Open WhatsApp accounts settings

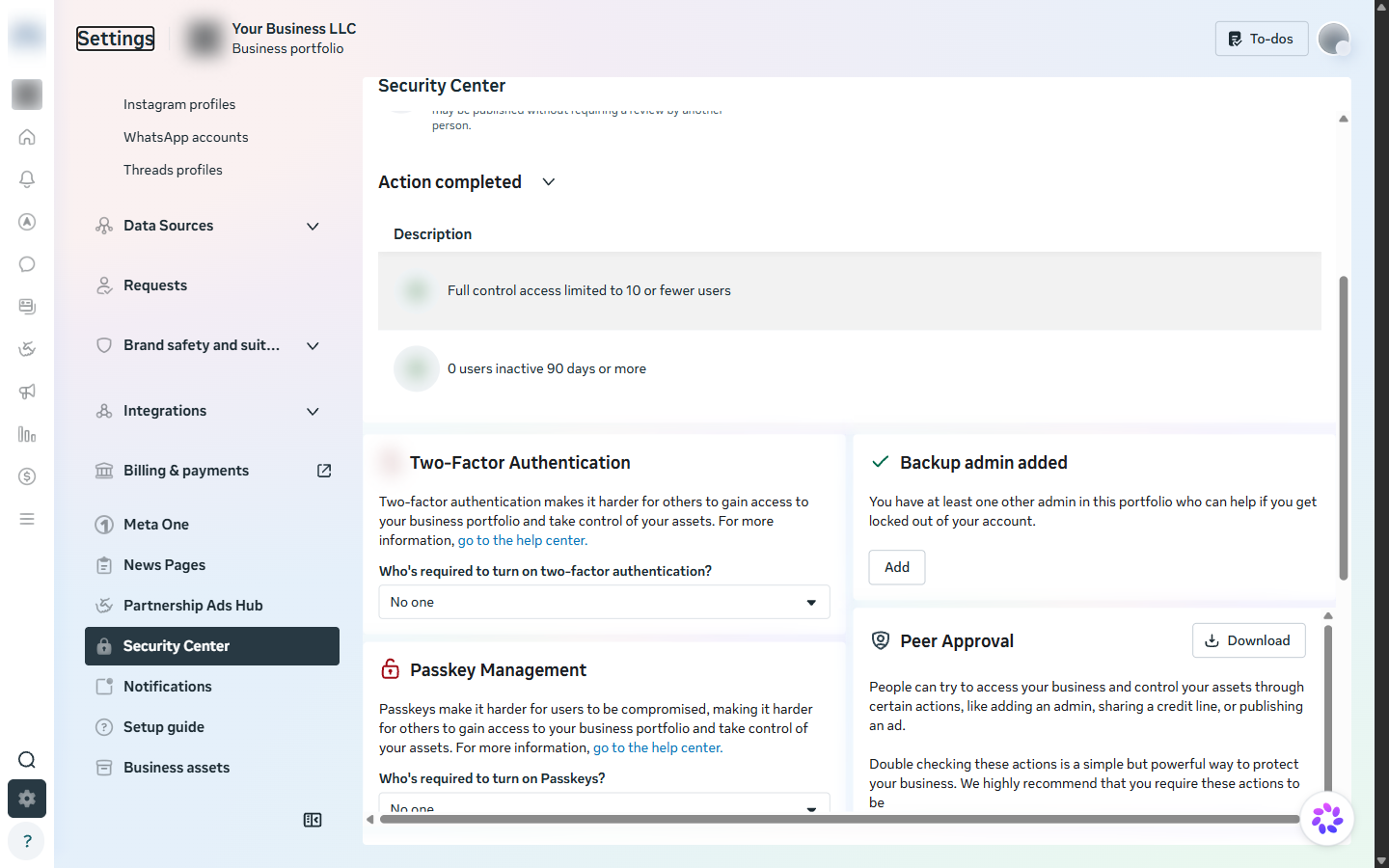(x=186, y=137)
